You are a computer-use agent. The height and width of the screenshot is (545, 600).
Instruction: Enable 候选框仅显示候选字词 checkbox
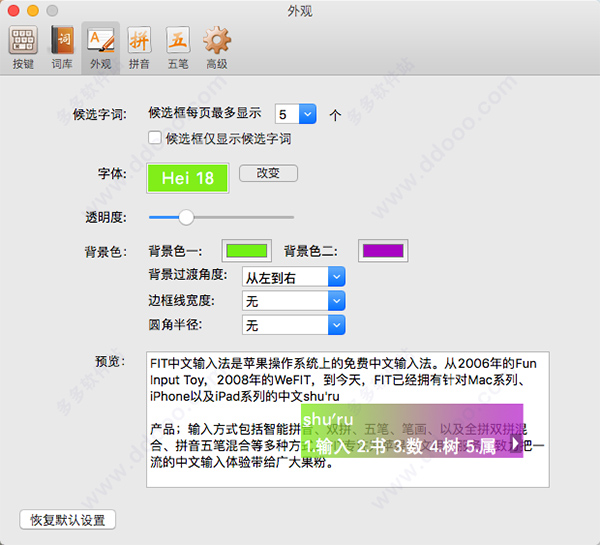tap(155, 137)
